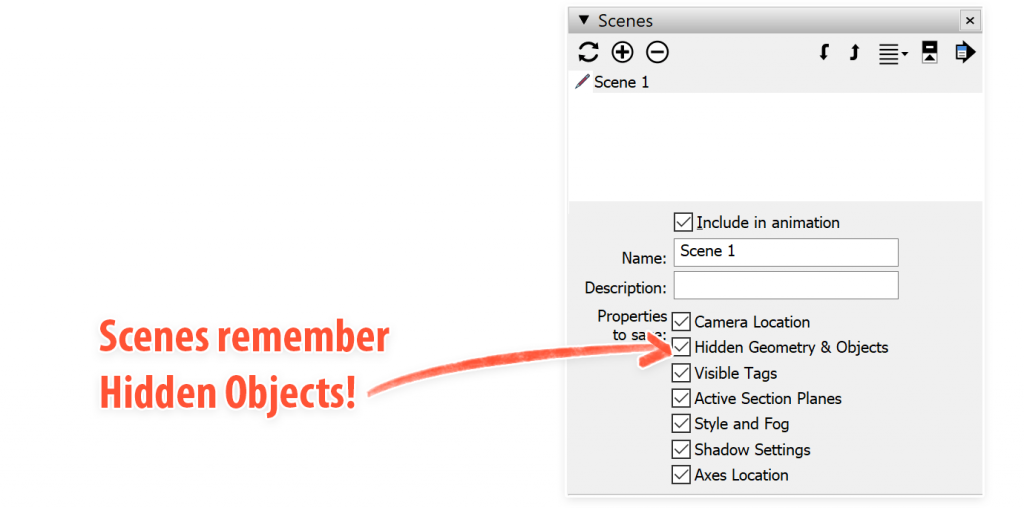Disable Hidden Geometry & Objects checkbox
The height and width of the screenshot is (508, 1024).
(682, 347)
